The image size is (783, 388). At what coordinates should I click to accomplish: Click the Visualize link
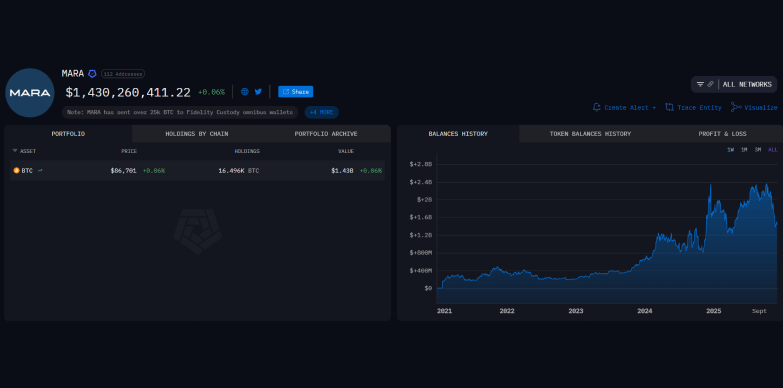(x=761, y=107)
